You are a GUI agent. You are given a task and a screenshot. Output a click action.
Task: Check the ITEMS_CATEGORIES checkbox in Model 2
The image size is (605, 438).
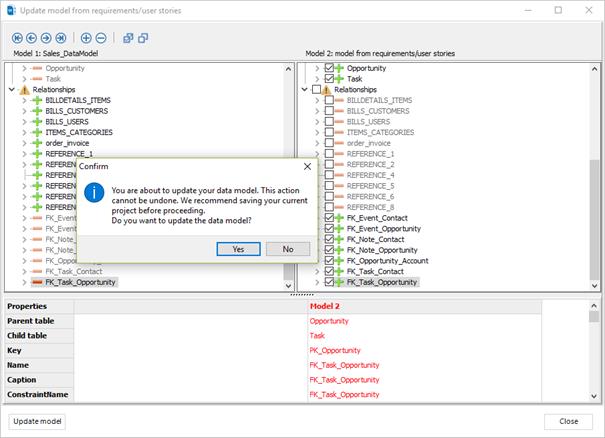pos(329,132)
